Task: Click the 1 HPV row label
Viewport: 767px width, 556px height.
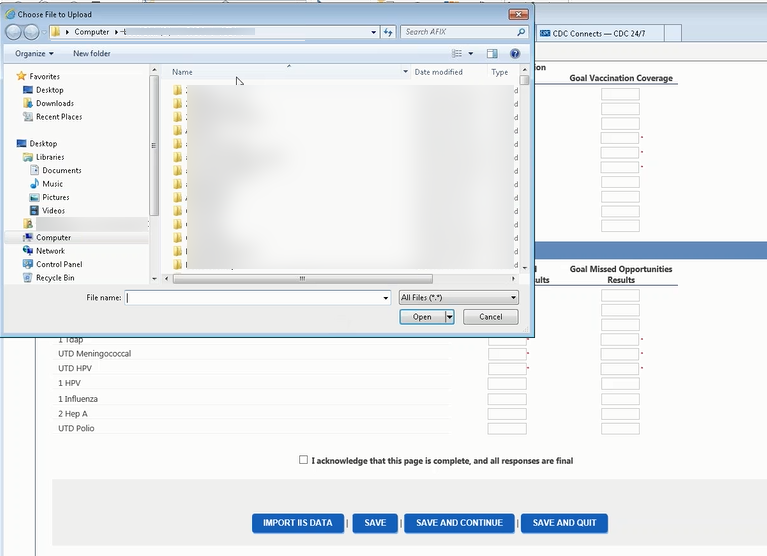Action: pos(69,383)
